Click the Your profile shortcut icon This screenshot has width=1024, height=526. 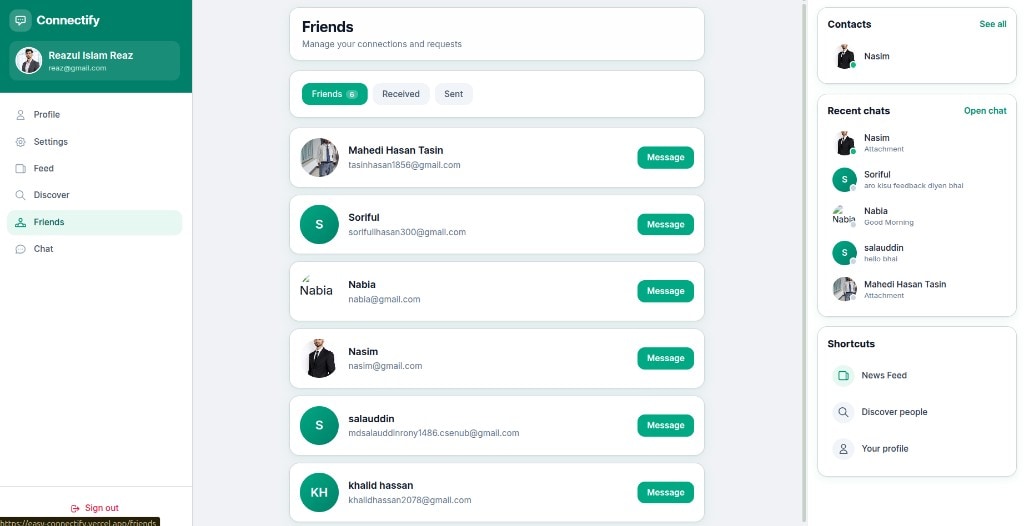point(843,449)
